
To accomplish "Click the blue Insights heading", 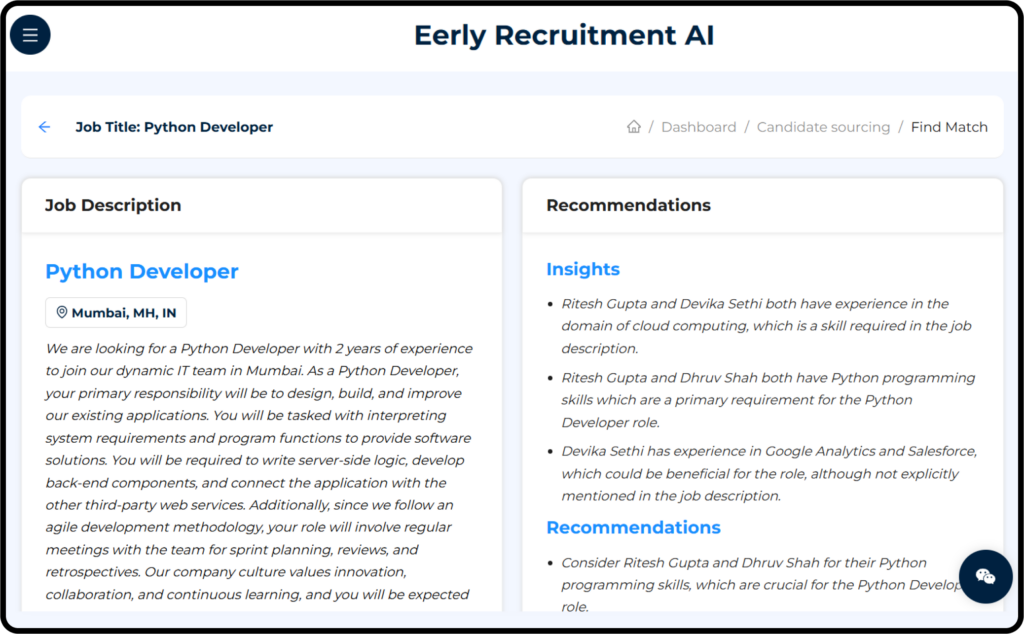I will 583,269.
